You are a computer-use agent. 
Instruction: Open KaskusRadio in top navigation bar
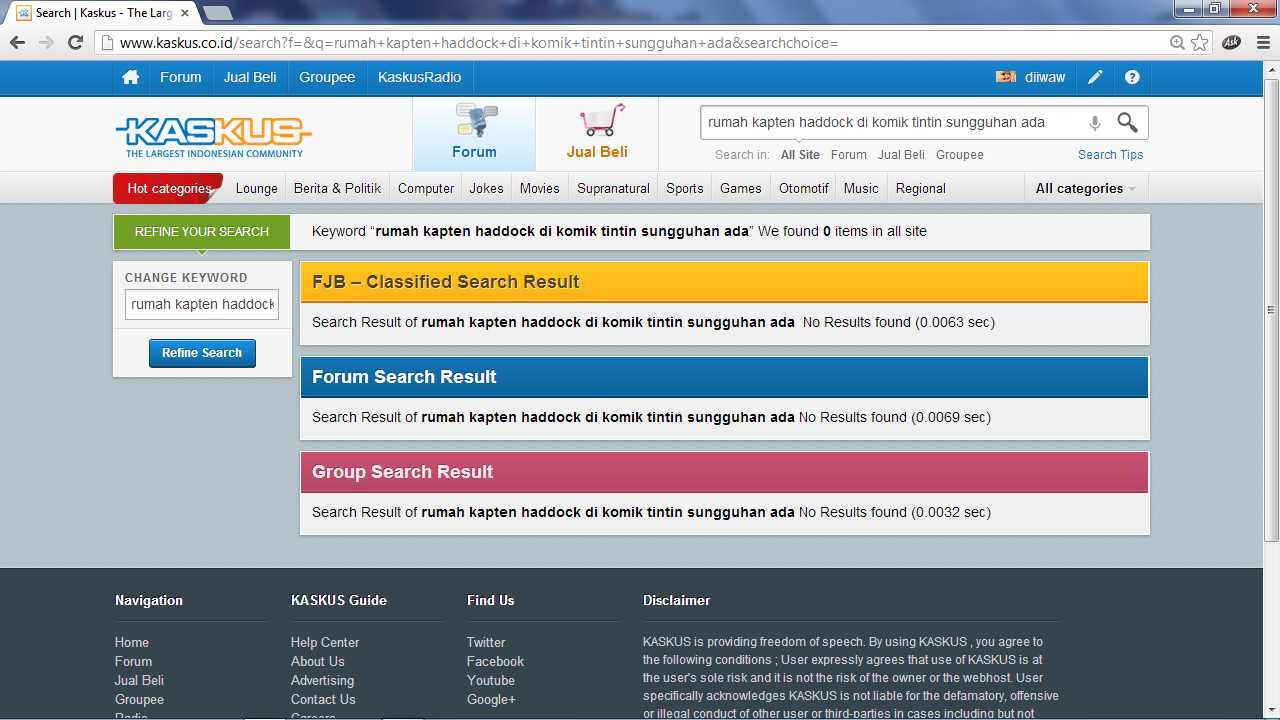pyautogui.click(x=419, y=77)
